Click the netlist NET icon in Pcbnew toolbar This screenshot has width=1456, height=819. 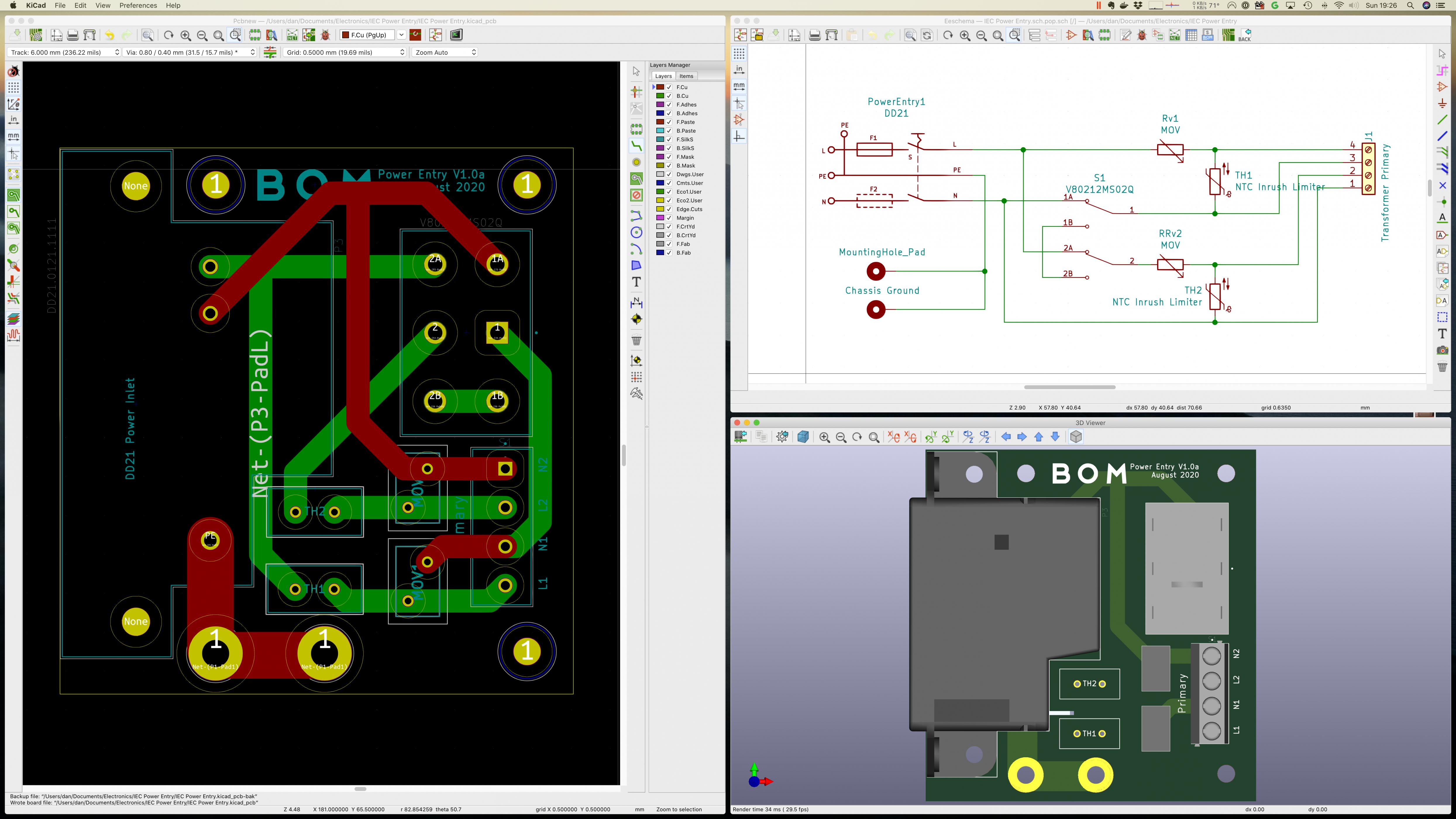tap(292, 35)
